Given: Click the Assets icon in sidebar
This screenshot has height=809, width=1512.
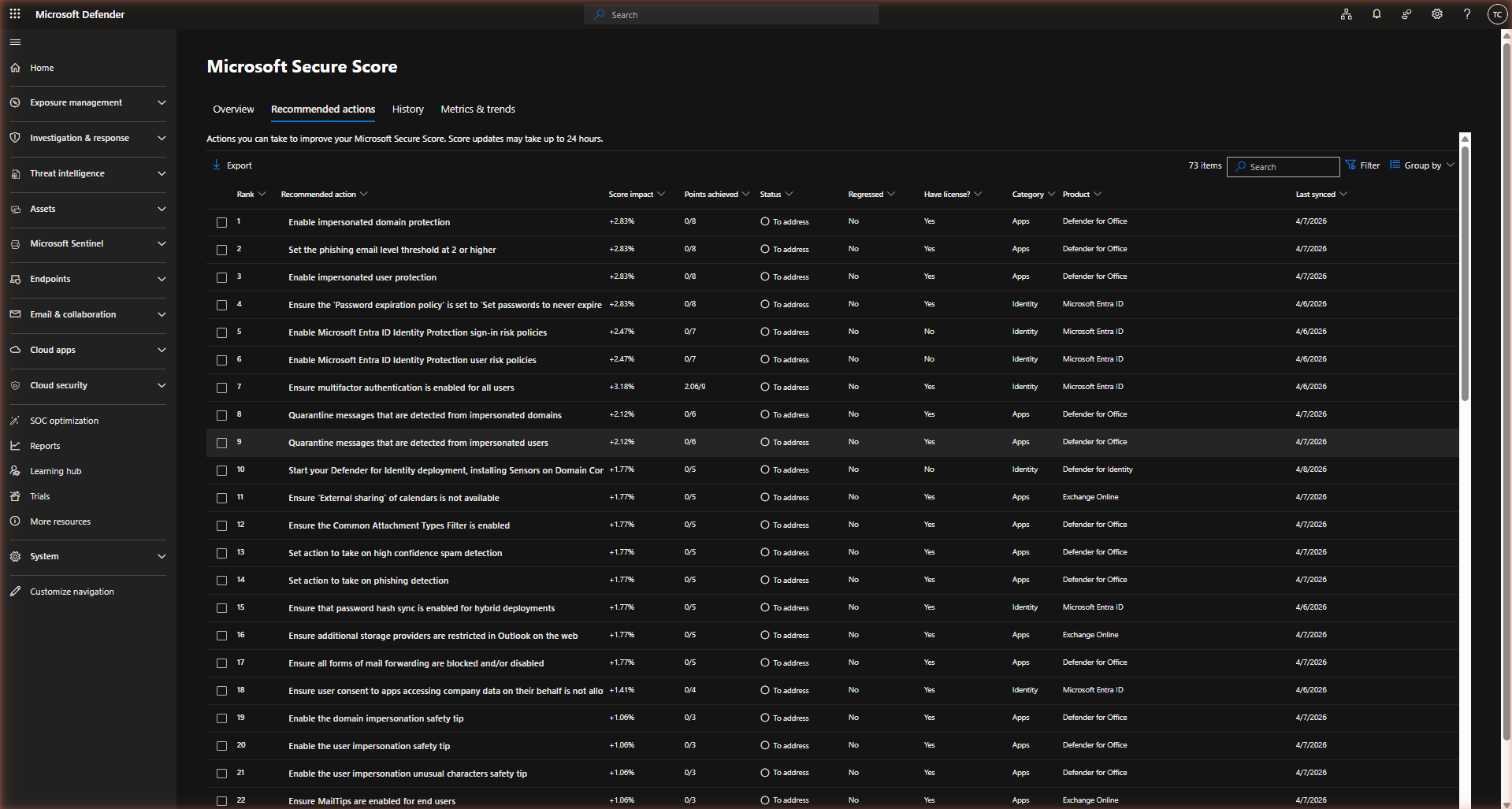Looking at the screenshot, I should (x=15, y=209).
